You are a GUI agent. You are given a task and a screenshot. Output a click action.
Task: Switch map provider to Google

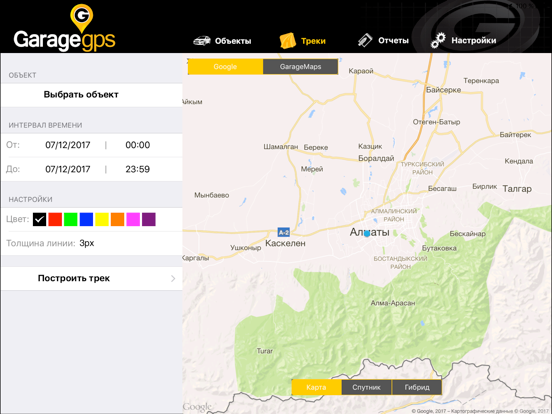pos(225,67)
